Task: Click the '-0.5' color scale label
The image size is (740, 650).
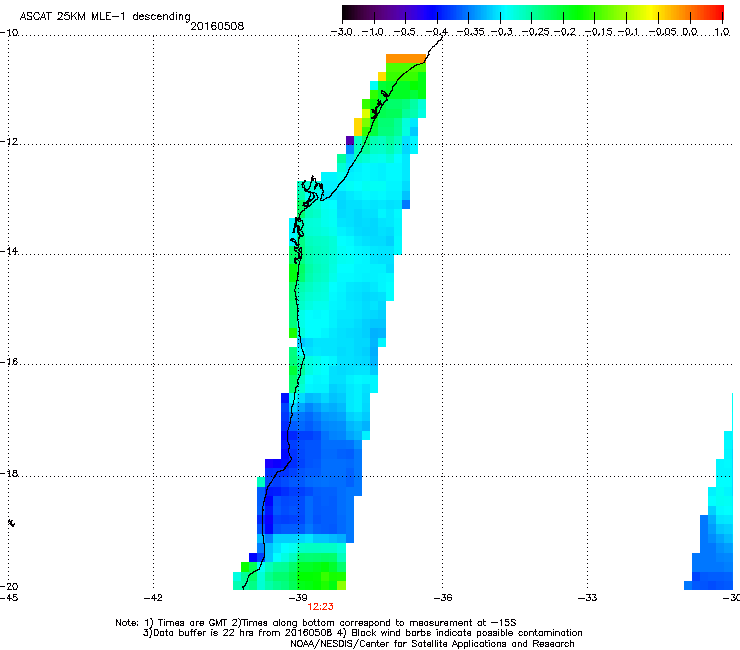Action: pyautogui.click(x=404, y=32)
